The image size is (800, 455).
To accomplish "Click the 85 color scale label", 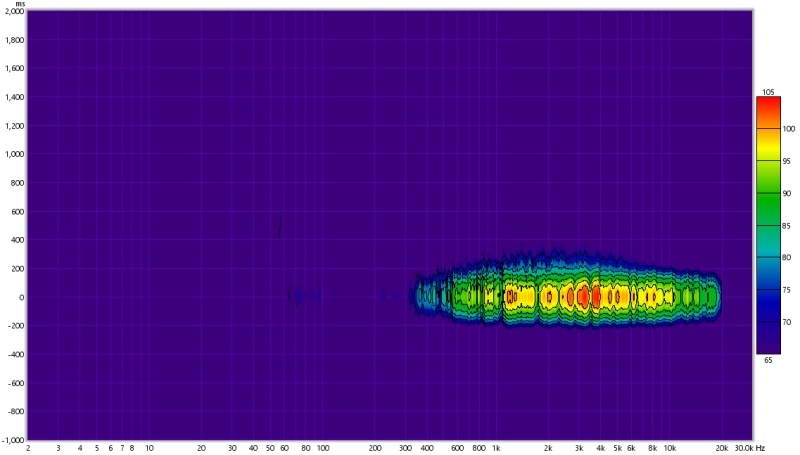I will pyautogui.click(x=786, y=225).
